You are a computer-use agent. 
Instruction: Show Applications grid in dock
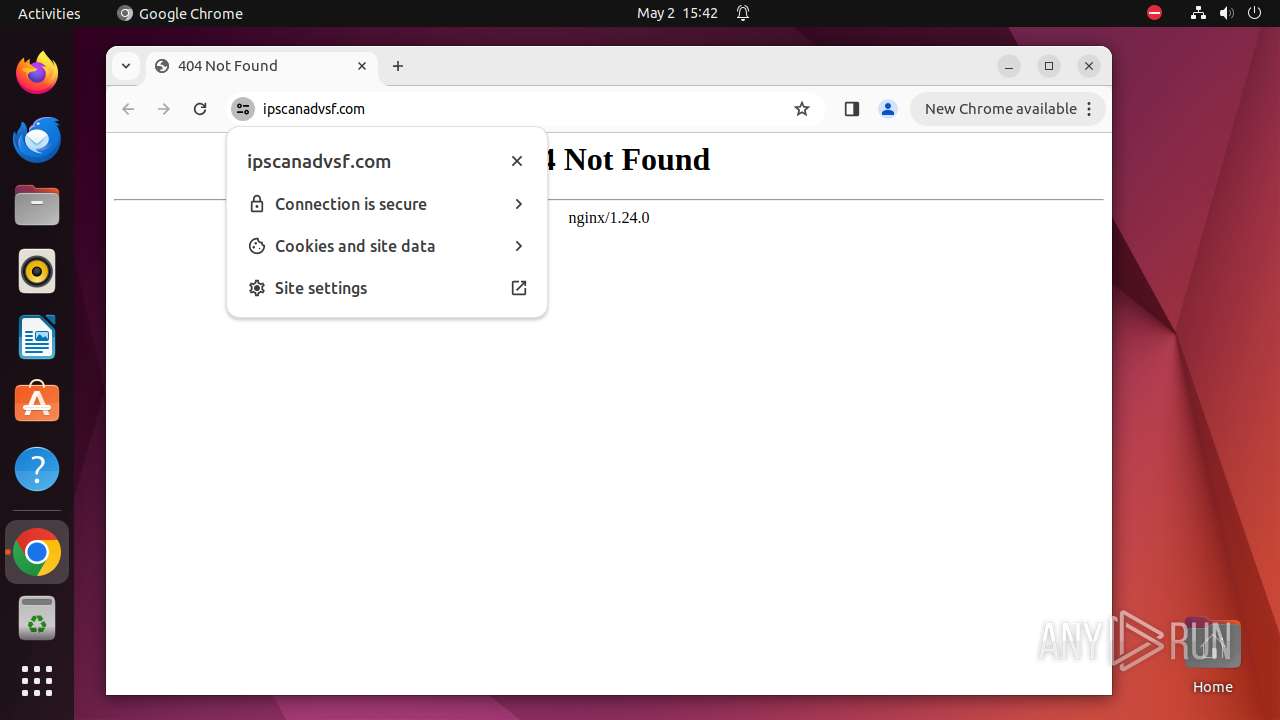37,681
